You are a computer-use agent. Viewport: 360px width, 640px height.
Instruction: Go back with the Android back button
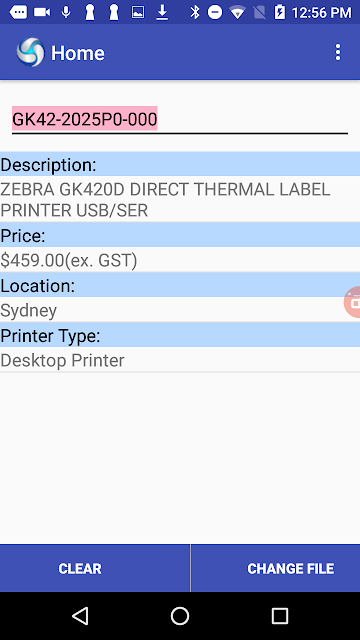tap(80, 616)
